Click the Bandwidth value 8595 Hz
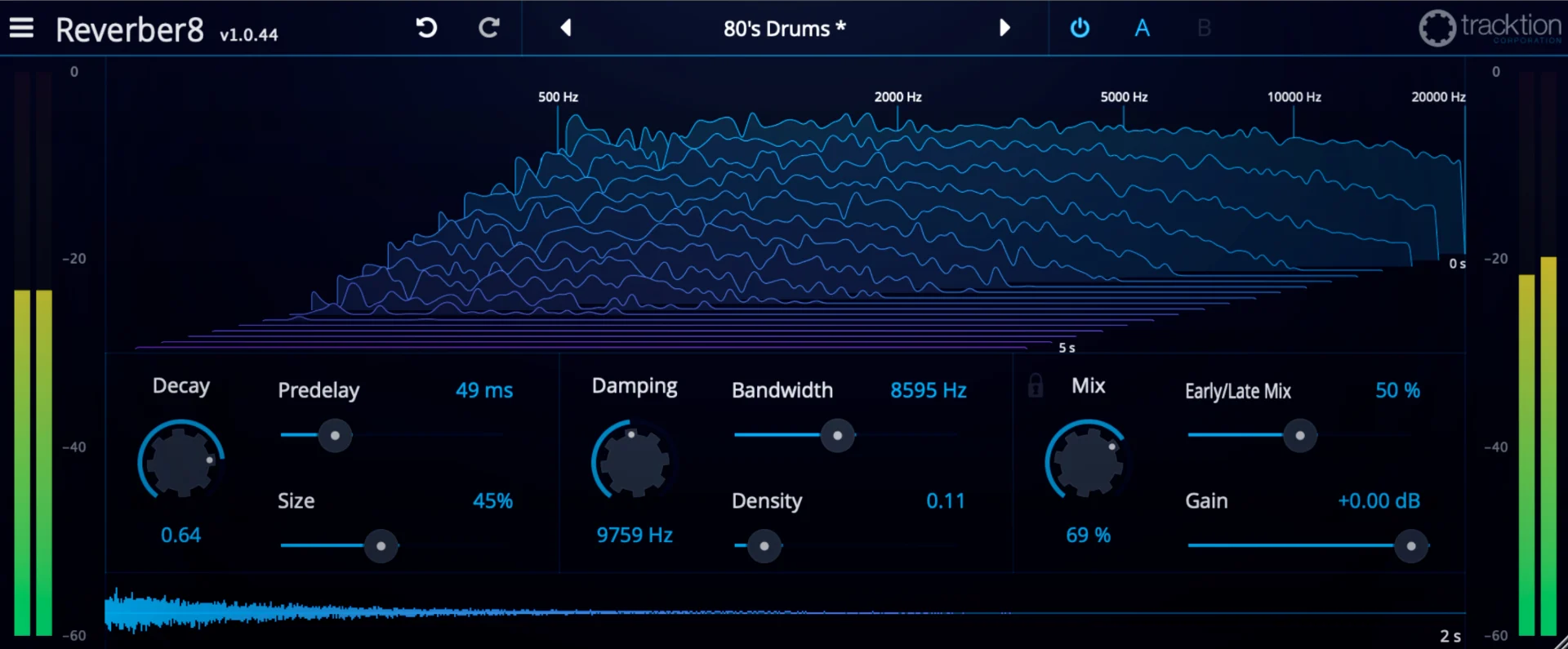The height and width of the screenshot is (649, 1568). click(929, 390)
